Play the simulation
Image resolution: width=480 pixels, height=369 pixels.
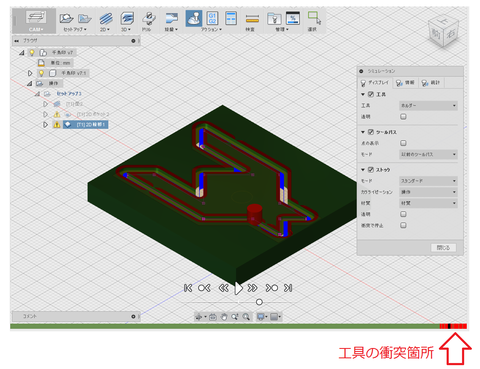pos(238,288)
